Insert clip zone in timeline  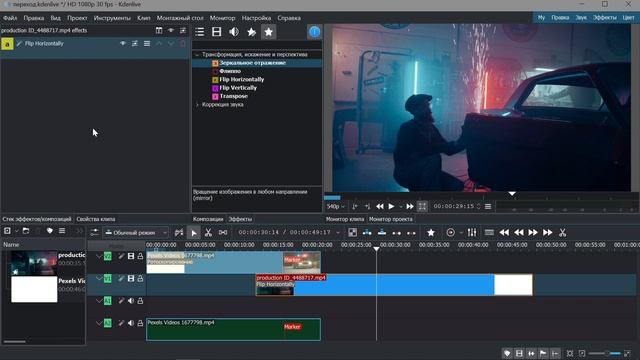tap(367, 233)
